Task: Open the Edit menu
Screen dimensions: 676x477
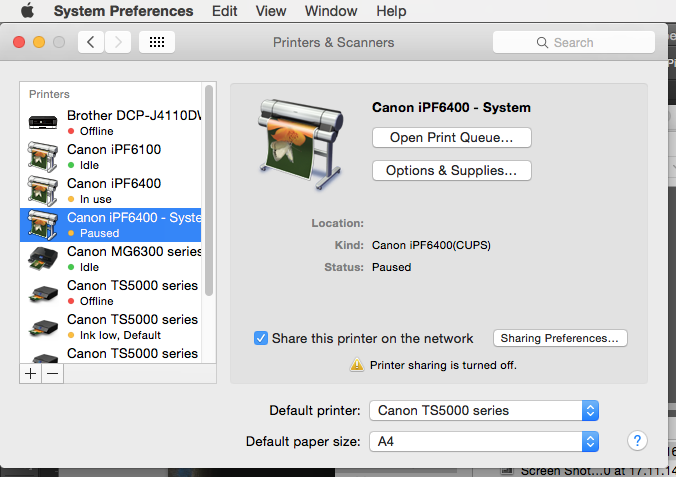Action: click(225, 11)
